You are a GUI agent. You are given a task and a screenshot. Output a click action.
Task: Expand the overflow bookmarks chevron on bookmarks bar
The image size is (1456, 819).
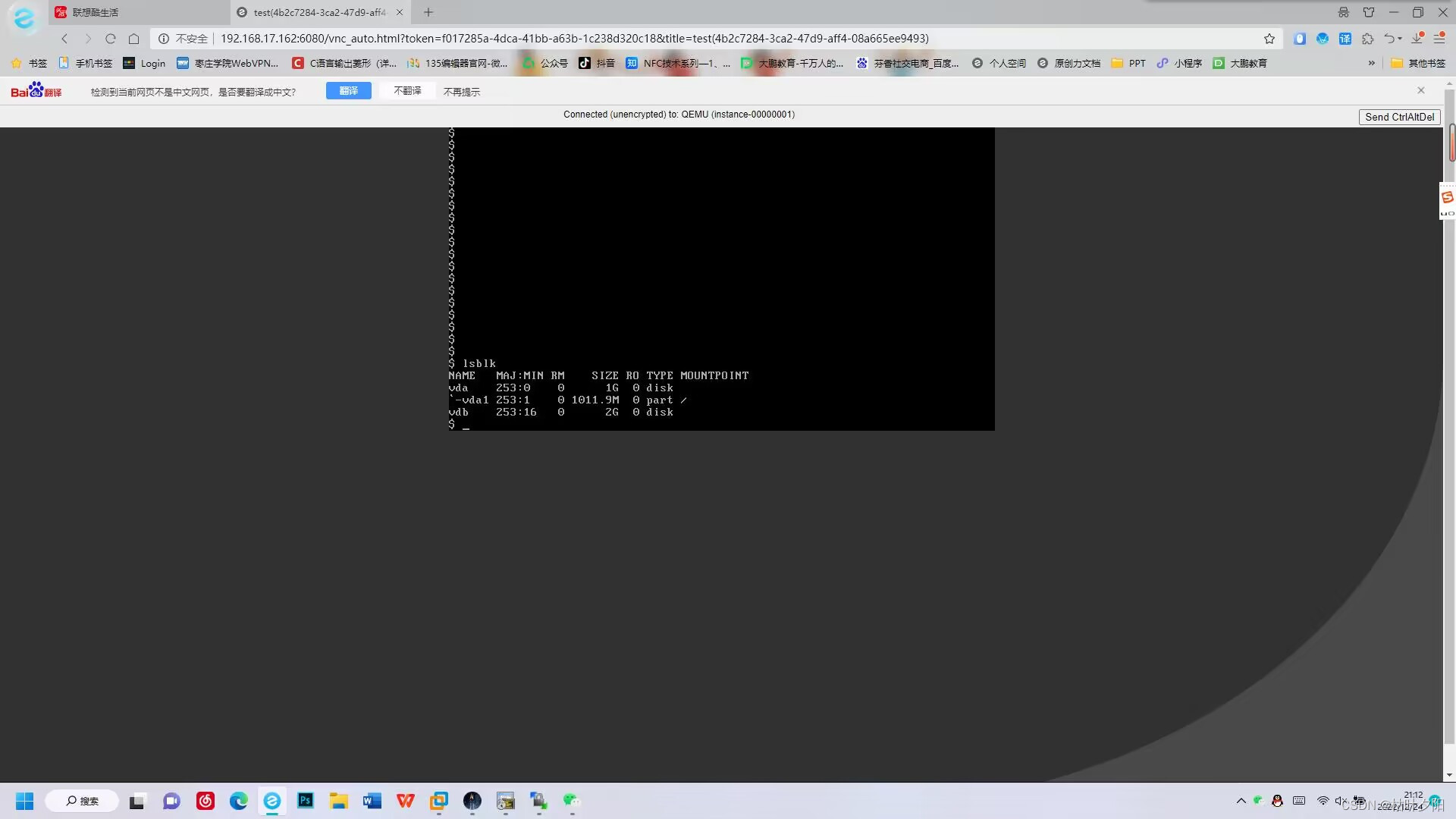(x=1372, y=63)
